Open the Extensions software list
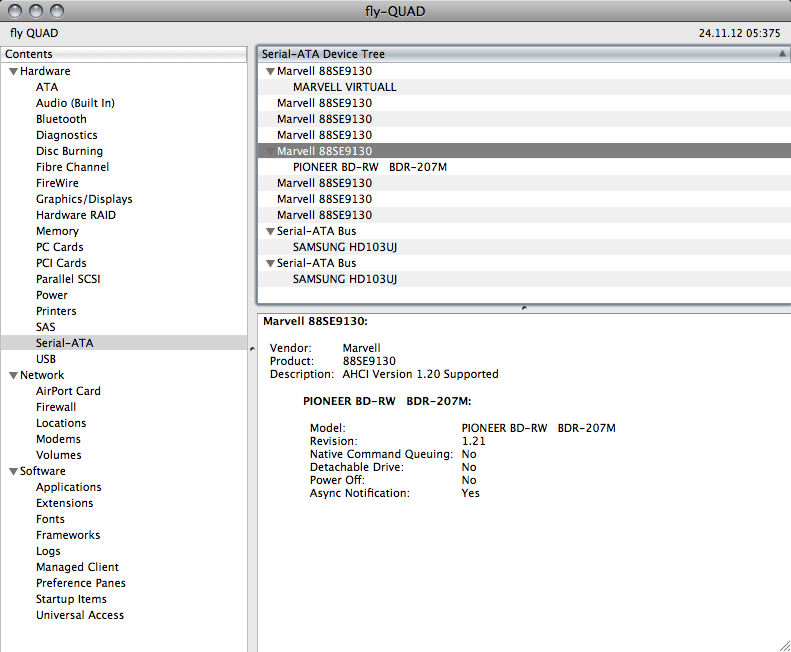791x652 pixels. click(x=64, y=503)
